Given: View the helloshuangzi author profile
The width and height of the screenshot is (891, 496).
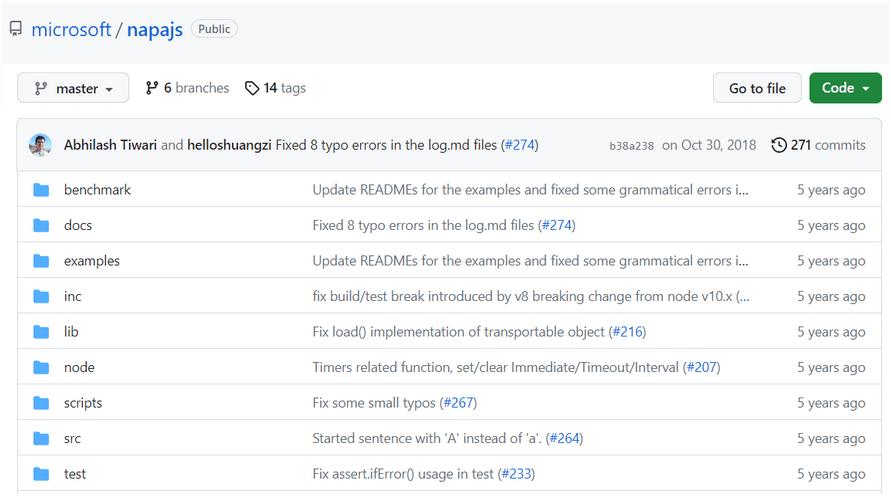Looking at the screenshot, I should pyautogui.click(x=229, y=145).
